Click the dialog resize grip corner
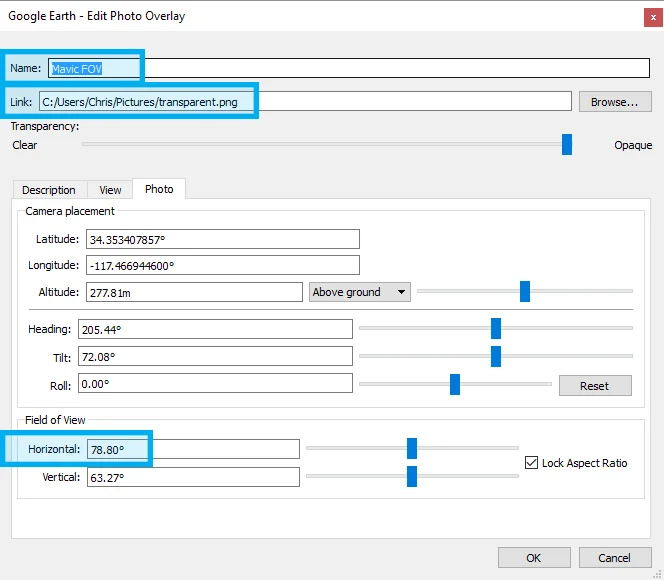The width and height of the screenshot is (664, 580). click(x=657, y=574)
